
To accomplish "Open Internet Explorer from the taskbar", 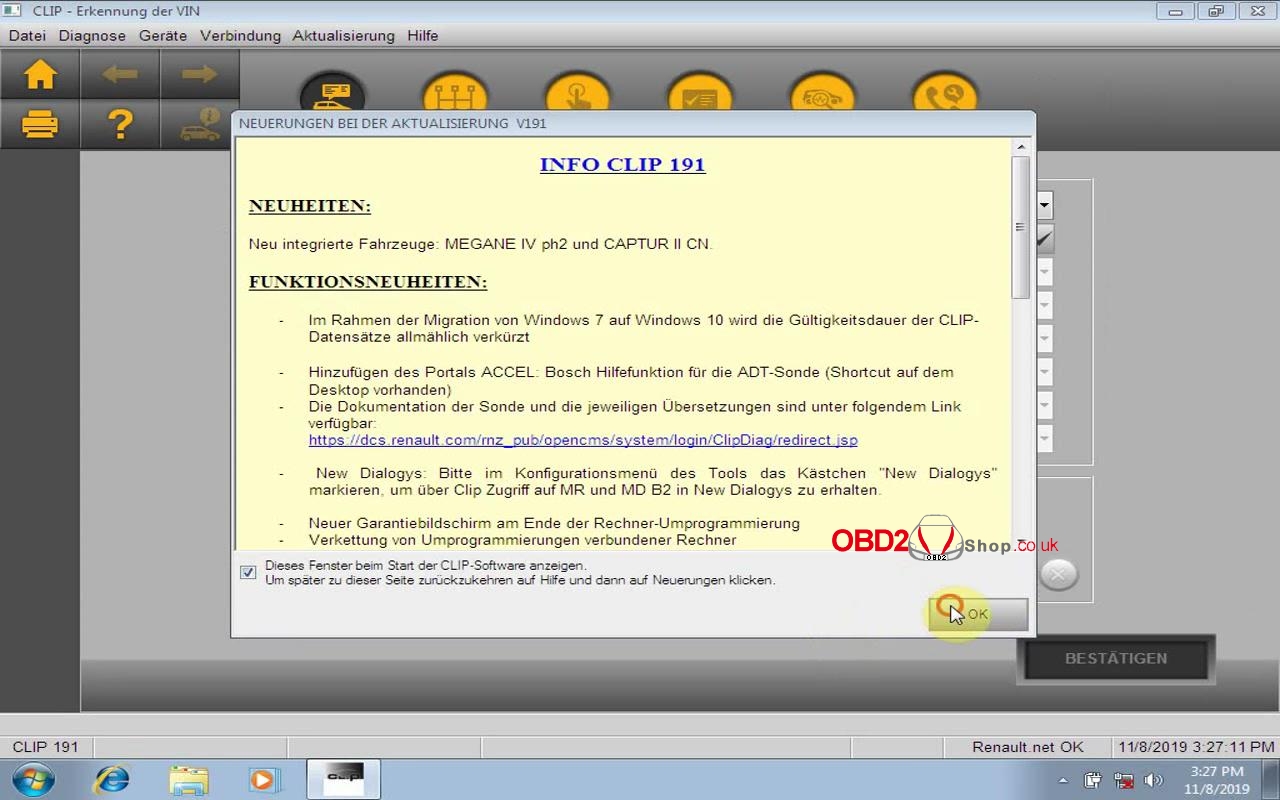I will pos(112,779).
